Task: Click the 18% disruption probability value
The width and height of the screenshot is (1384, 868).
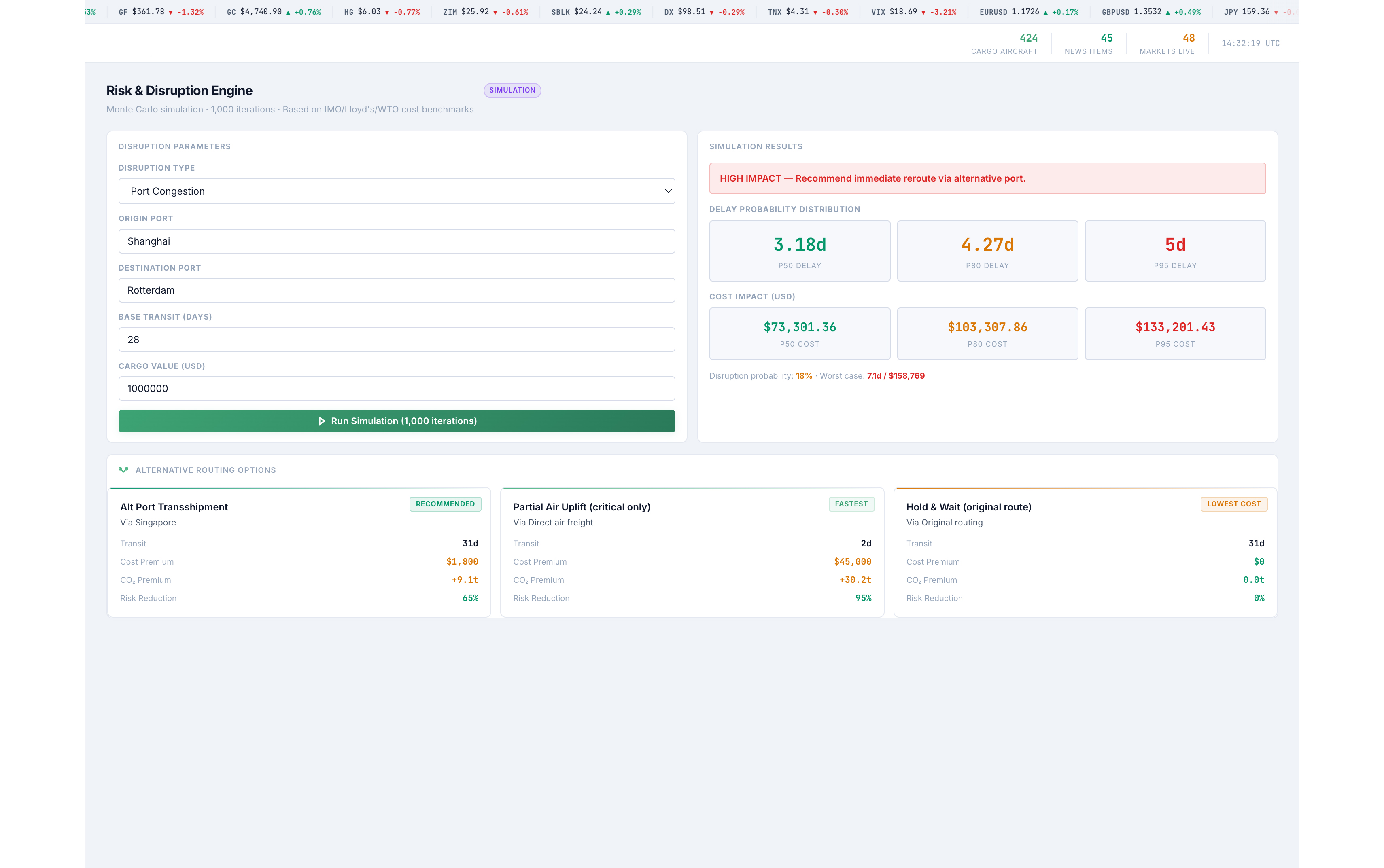Action: pos(803,376)
